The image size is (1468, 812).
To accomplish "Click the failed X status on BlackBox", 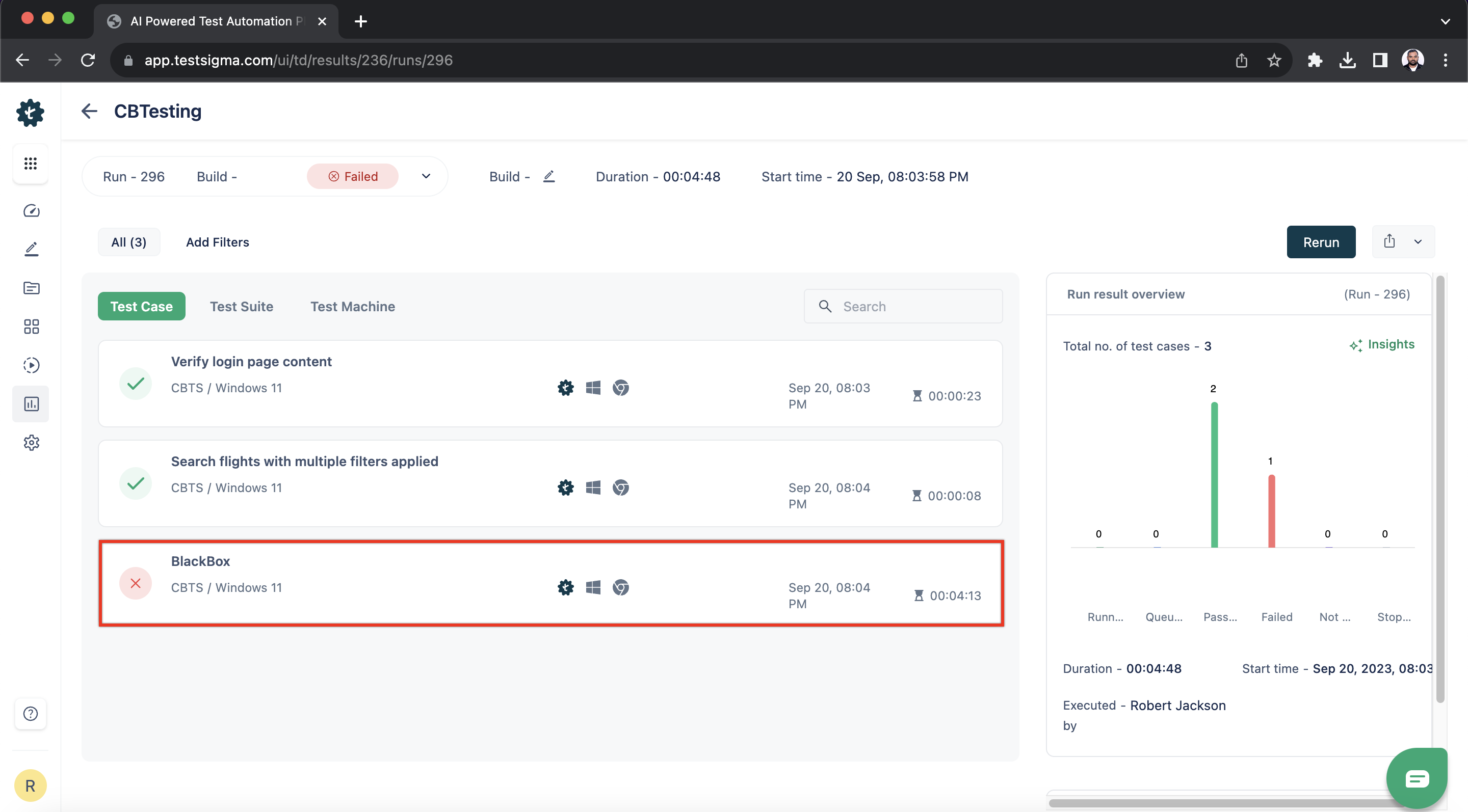I will 136,583.
